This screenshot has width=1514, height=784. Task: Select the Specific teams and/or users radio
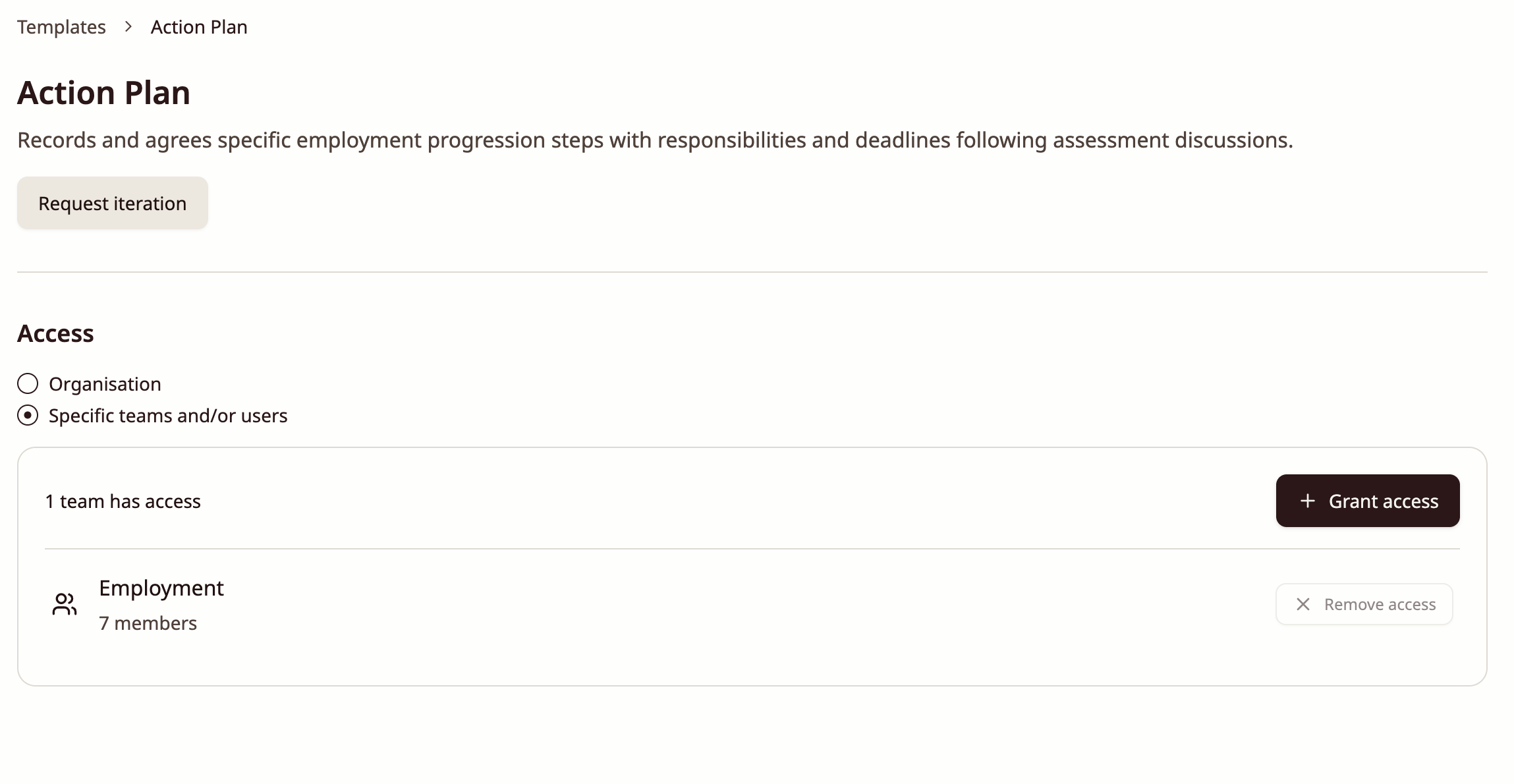pyautogui.click(x=28, y=415)
